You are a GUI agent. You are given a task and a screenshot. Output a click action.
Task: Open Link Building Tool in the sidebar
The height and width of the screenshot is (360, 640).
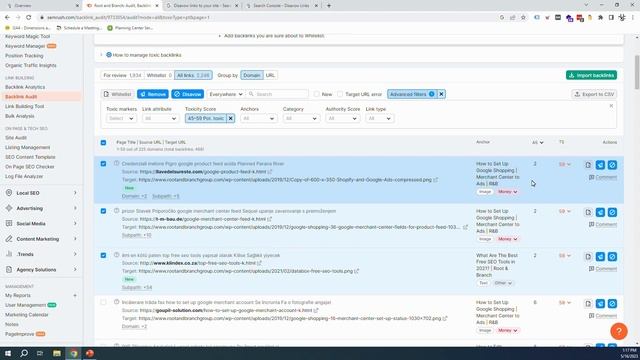[24, 106]
